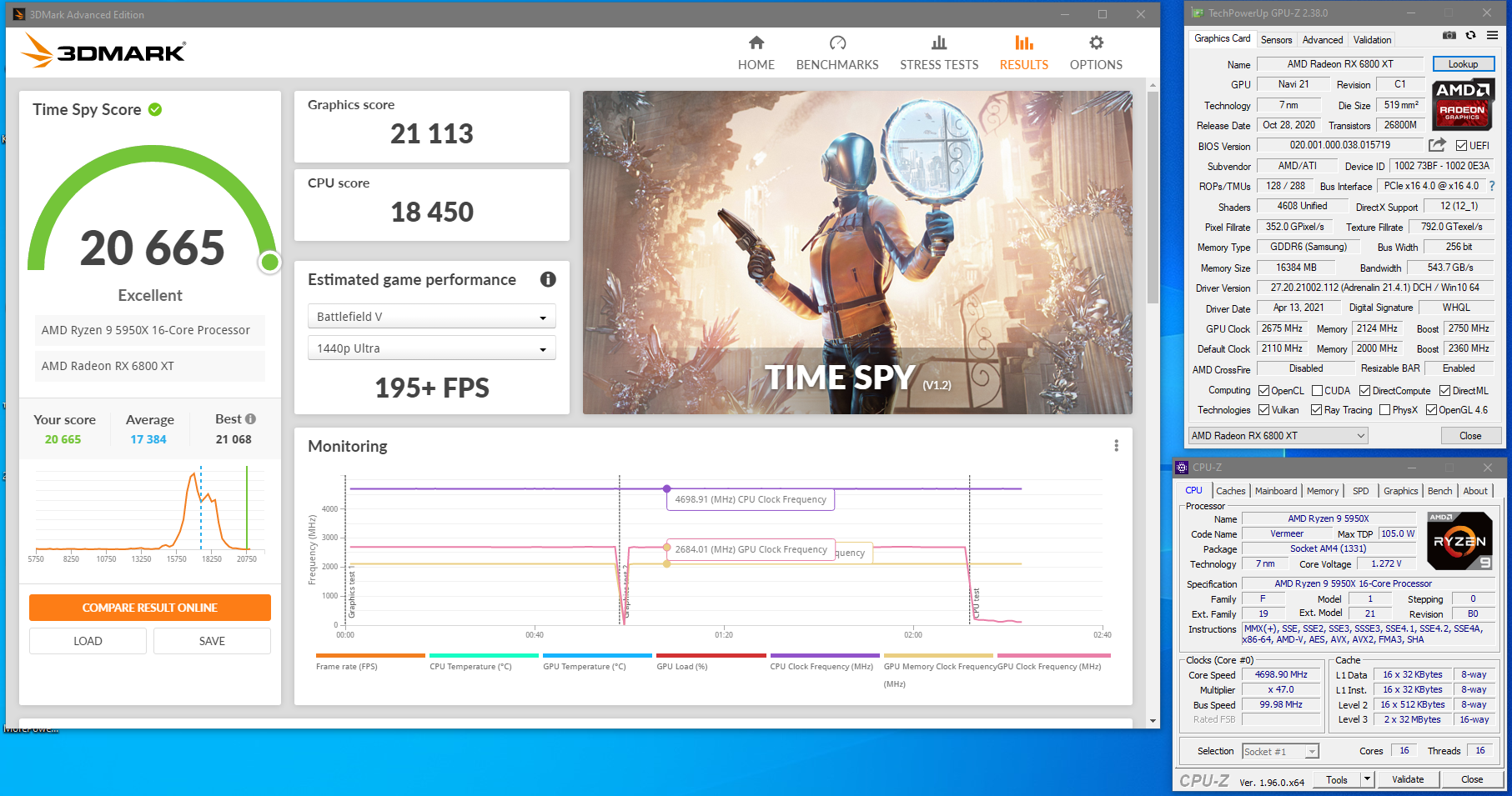Open STRESS TESTS bar chart icon
This screenshot has width=1512, height=796.
coord(939,43)
